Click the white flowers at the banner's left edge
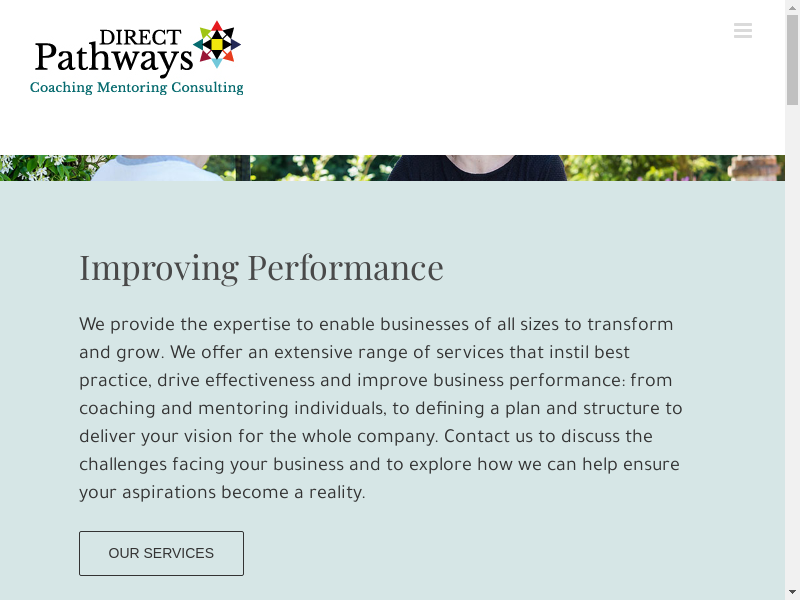Viewport: 800px width, 600px height. click(x=40, y=167)
